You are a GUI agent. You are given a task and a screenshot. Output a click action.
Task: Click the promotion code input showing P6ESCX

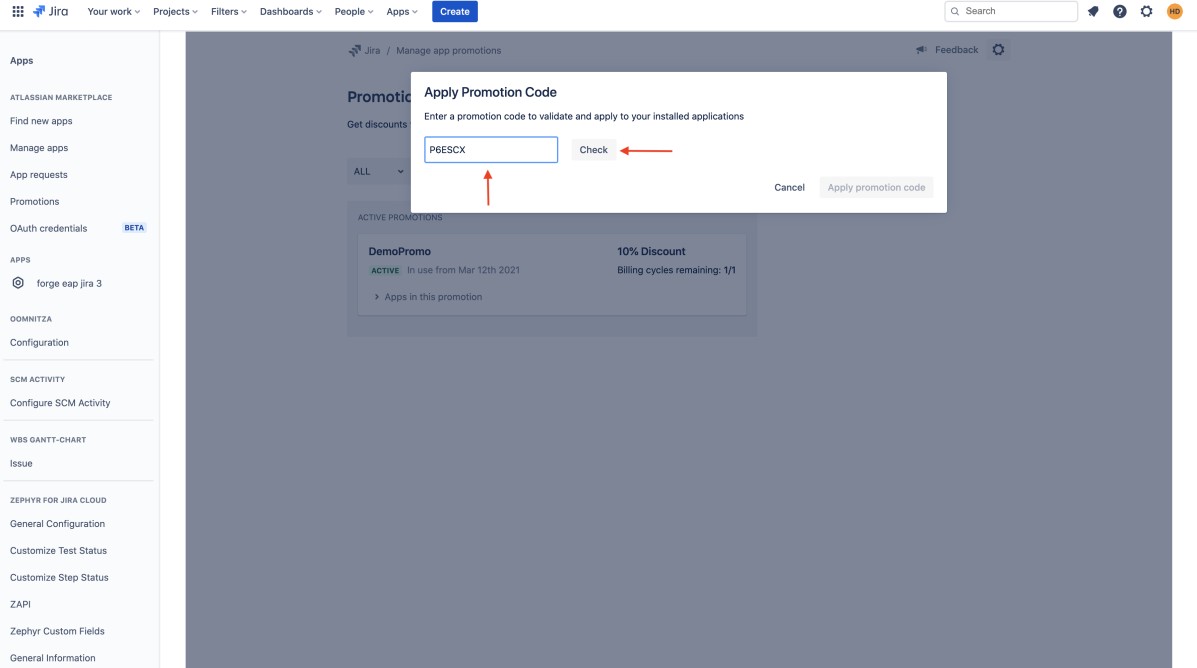(490, 149)
